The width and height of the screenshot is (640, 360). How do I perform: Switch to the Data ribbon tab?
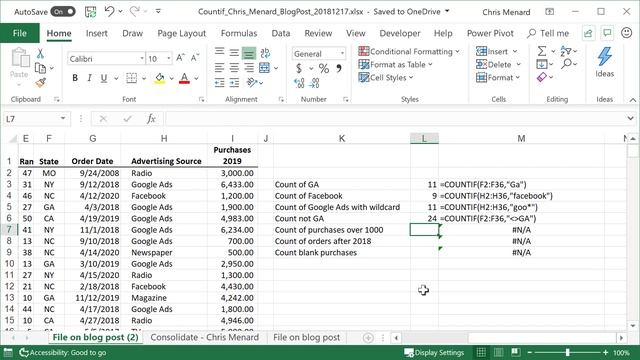[x=281, y=33]
